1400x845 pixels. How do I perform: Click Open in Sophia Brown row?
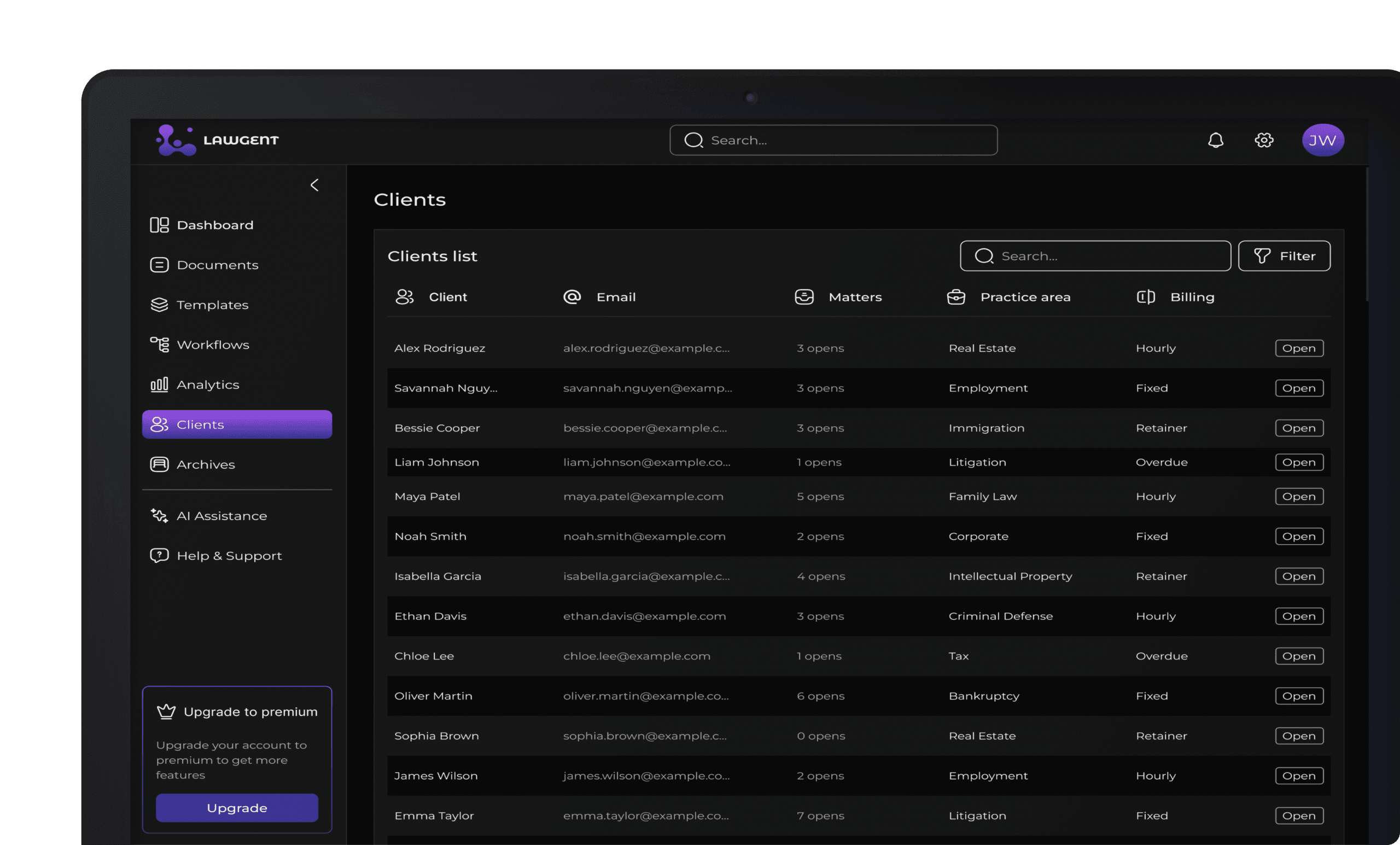1299,736
